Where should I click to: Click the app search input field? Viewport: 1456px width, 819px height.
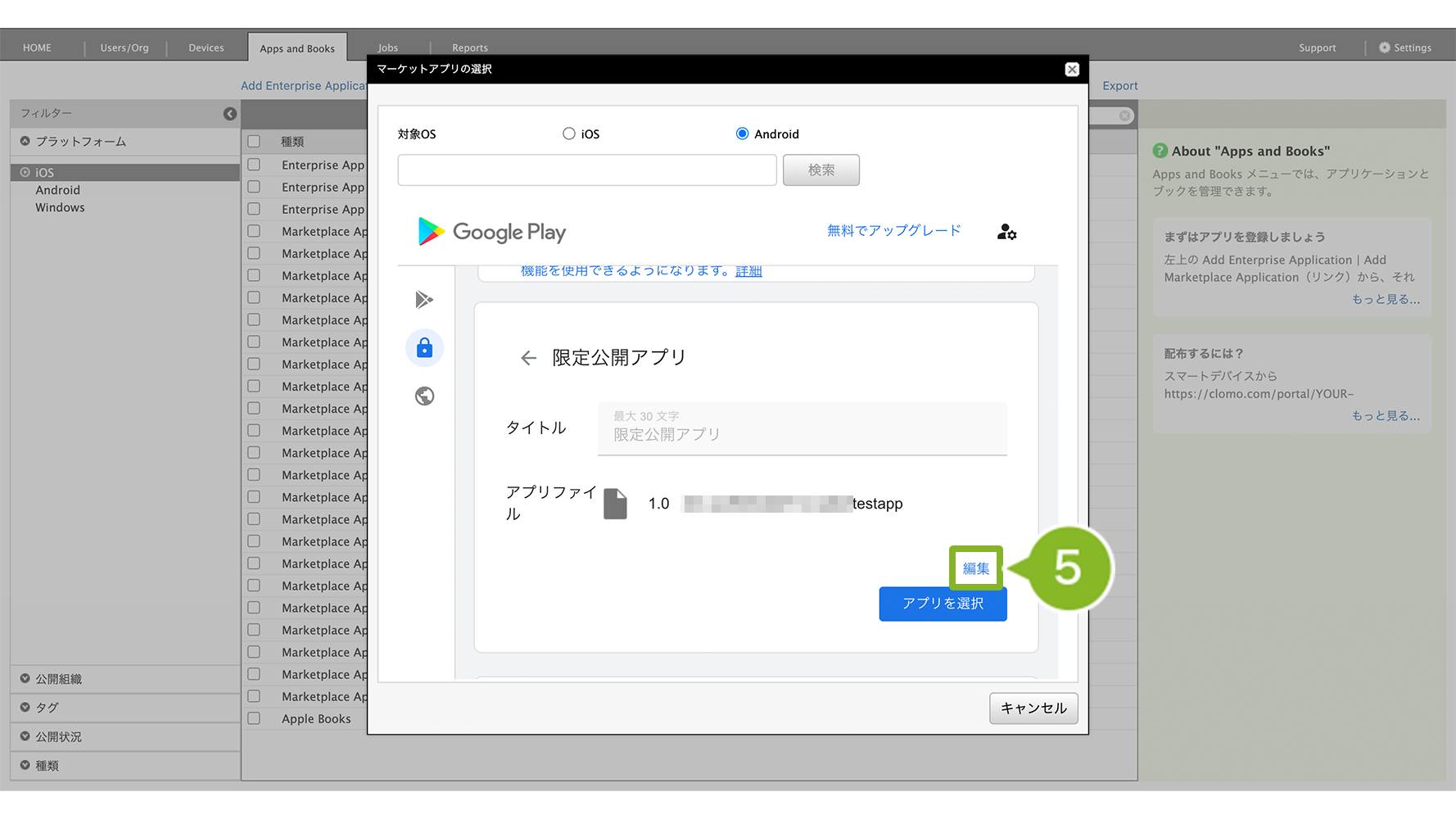(586, 170)
